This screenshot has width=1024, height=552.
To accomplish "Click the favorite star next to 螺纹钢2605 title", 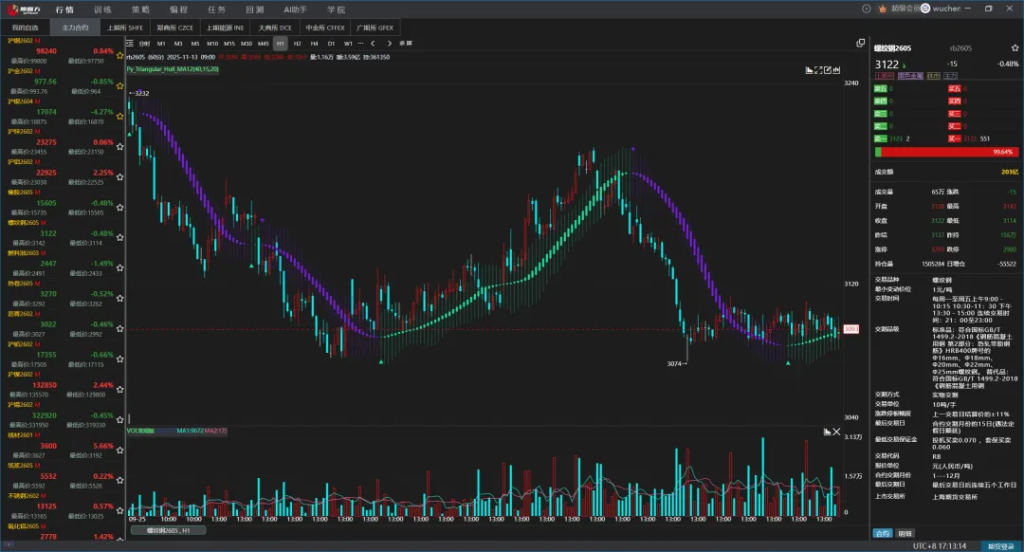I will coord(1012,46).
